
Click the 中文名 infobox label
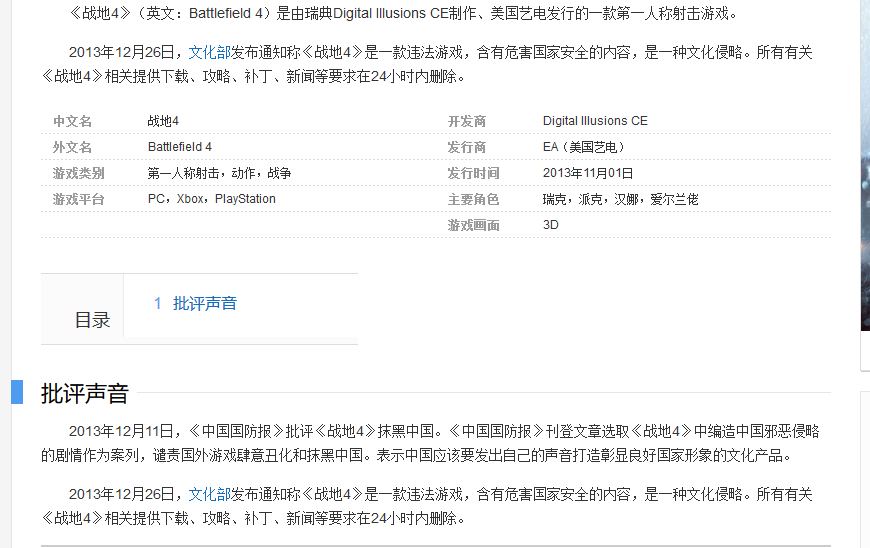(72, 121)
